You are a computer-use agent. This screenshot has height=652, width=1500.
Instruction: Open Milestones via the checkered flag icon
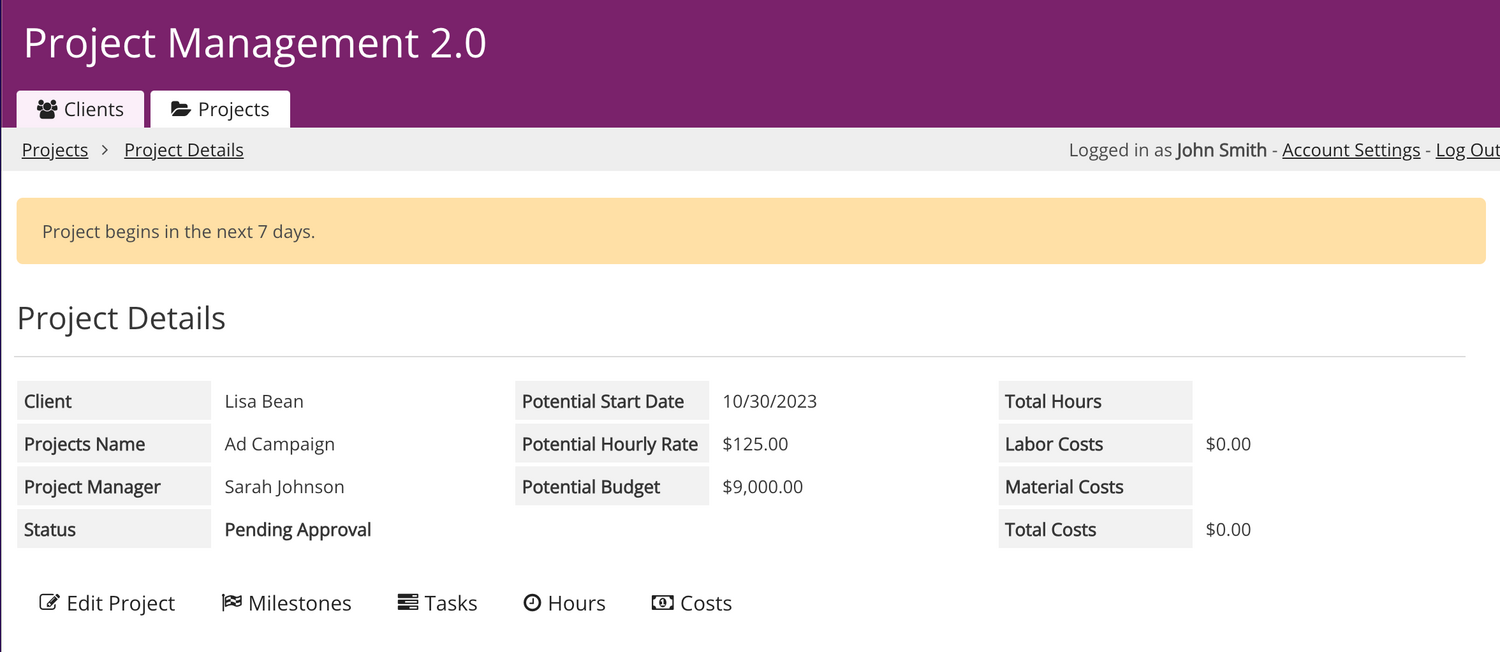tap(232, 602)
